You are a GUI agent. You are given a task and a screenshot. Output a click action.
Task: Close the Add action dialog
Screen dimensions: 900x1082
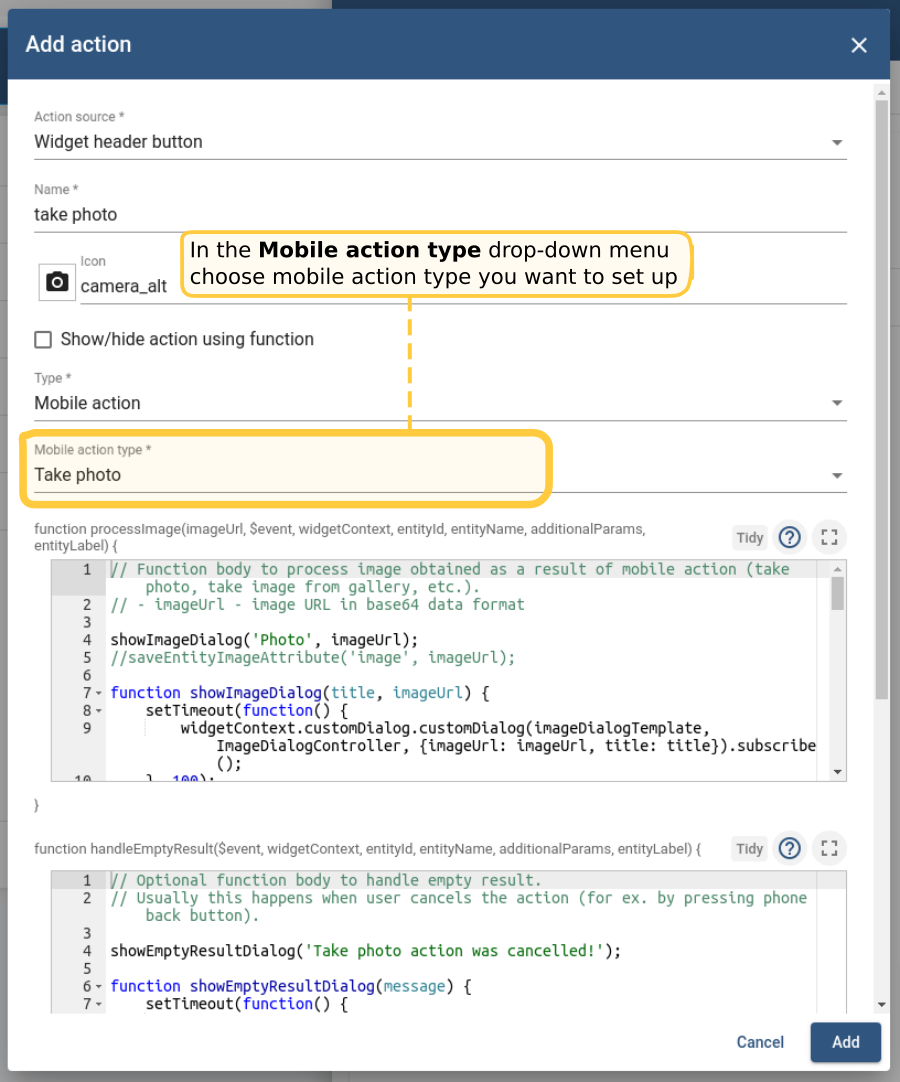[x=858, y=45]
